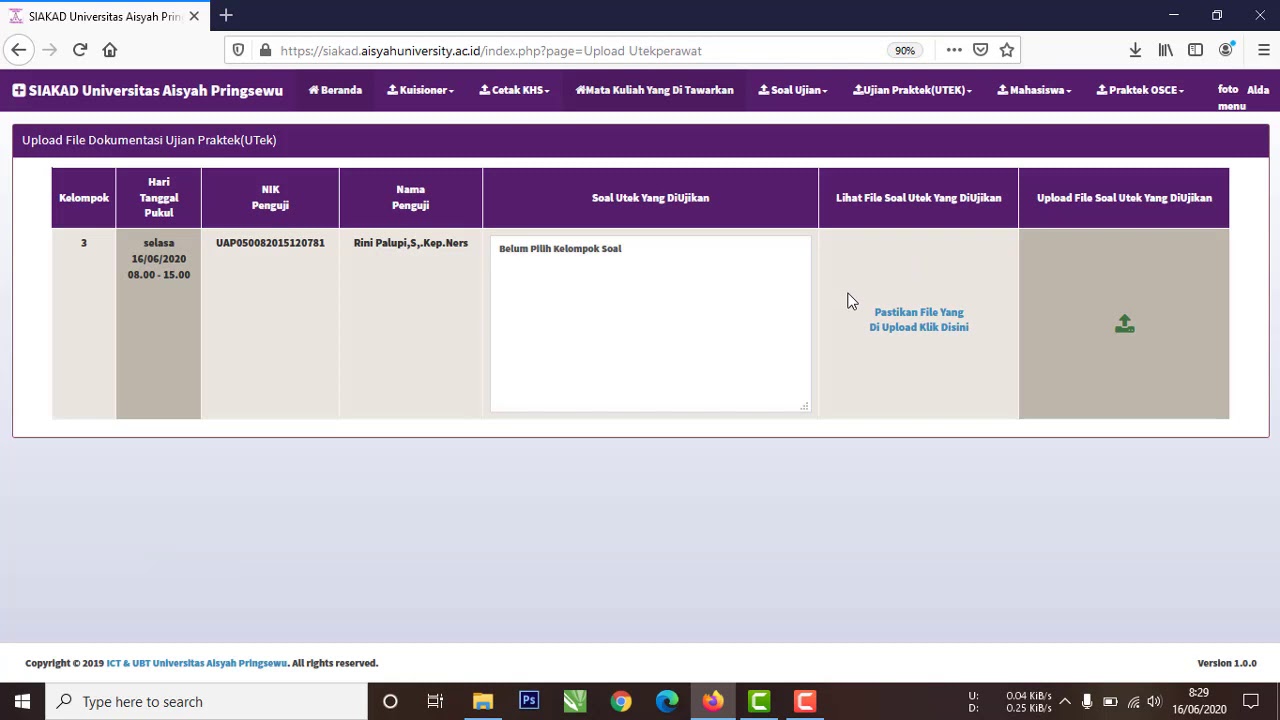This screenshot has width=1280, height=720.
Task: Expand Ujian Praktek(UTEK) dropdown
Action: pos(912,90)
